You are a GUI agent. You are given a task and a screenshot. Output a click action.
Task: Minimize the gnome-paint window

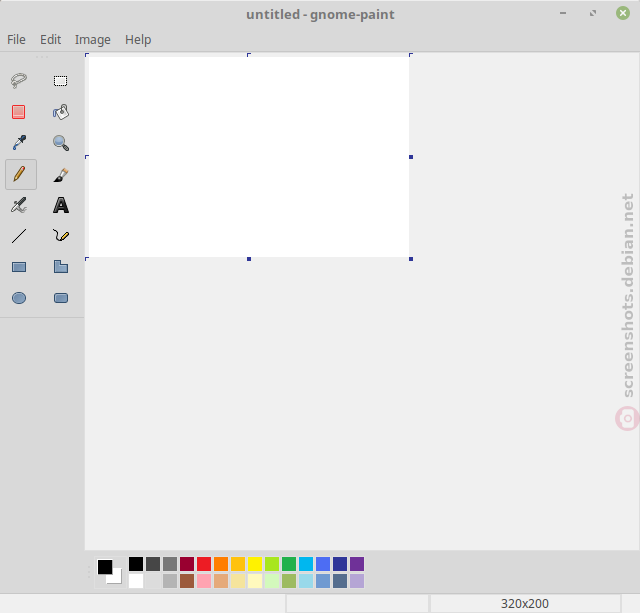(x=563, y=13)
